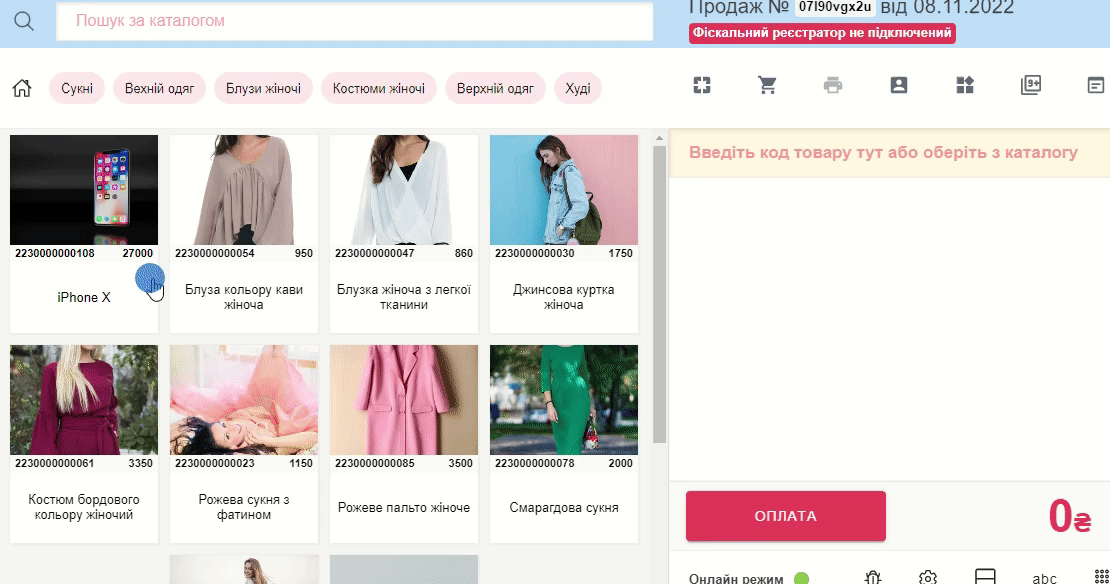This screenshot has height=584, width=1110.
Task: Click barcode 2230000000085
Action: click(x=374, y=464)
